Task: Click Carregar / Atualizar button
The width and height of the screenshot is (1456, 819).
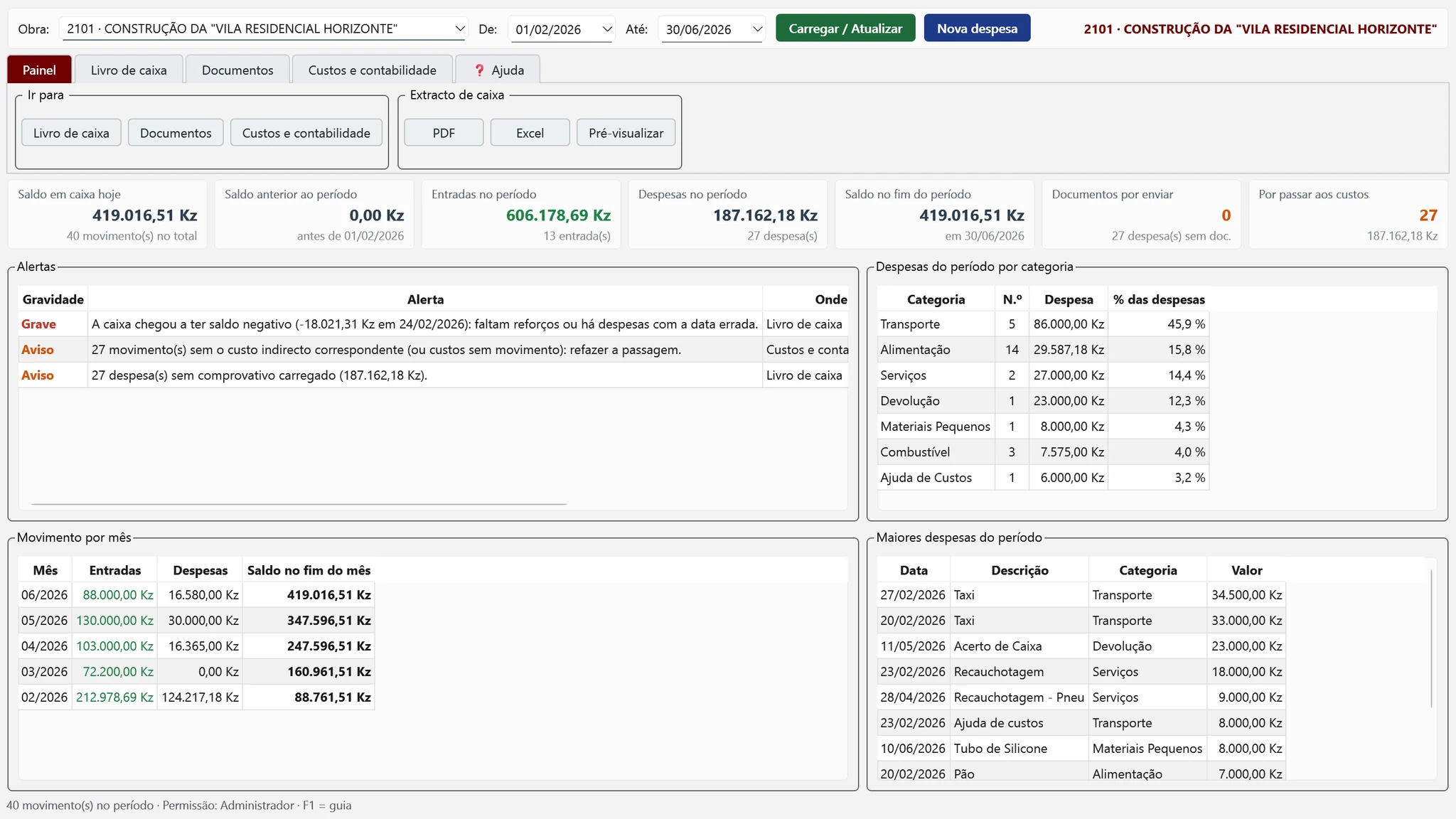Action: pos(845,28)
